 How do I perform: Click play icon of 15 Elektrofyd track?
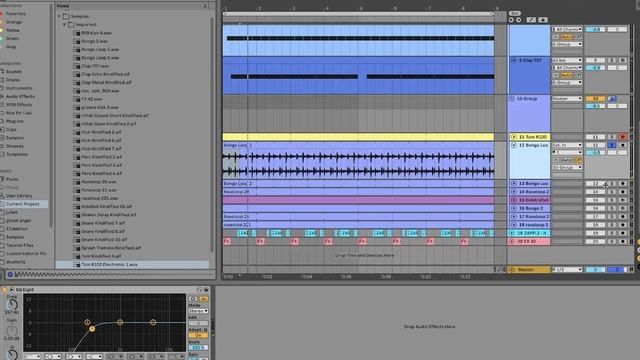pos(514,200)
